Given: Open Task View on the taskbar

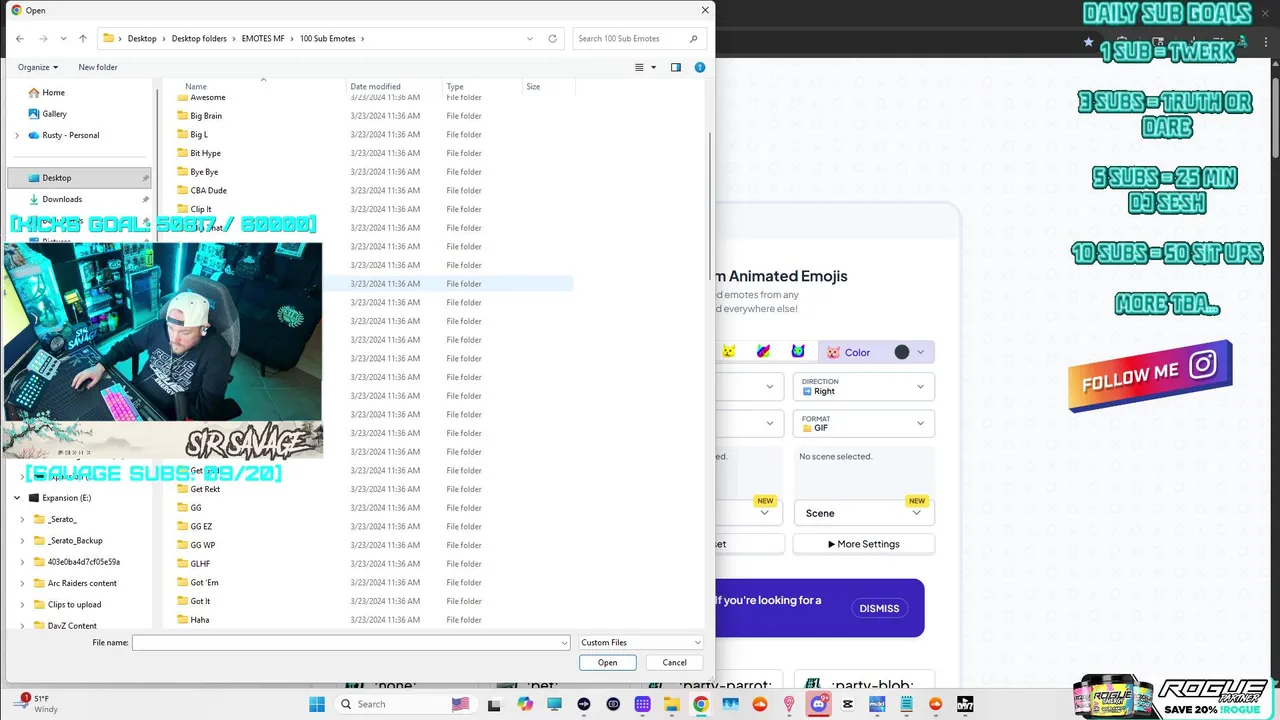Looking at the screenshot, I should (x=494, y=704).
